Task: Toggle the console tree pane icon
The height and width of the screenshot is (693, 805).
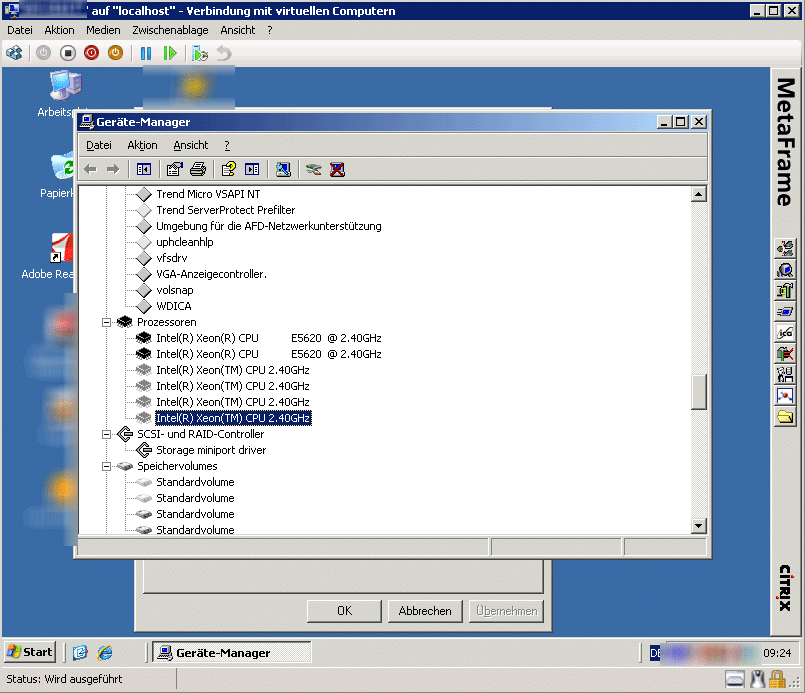Action: point(144,169)
